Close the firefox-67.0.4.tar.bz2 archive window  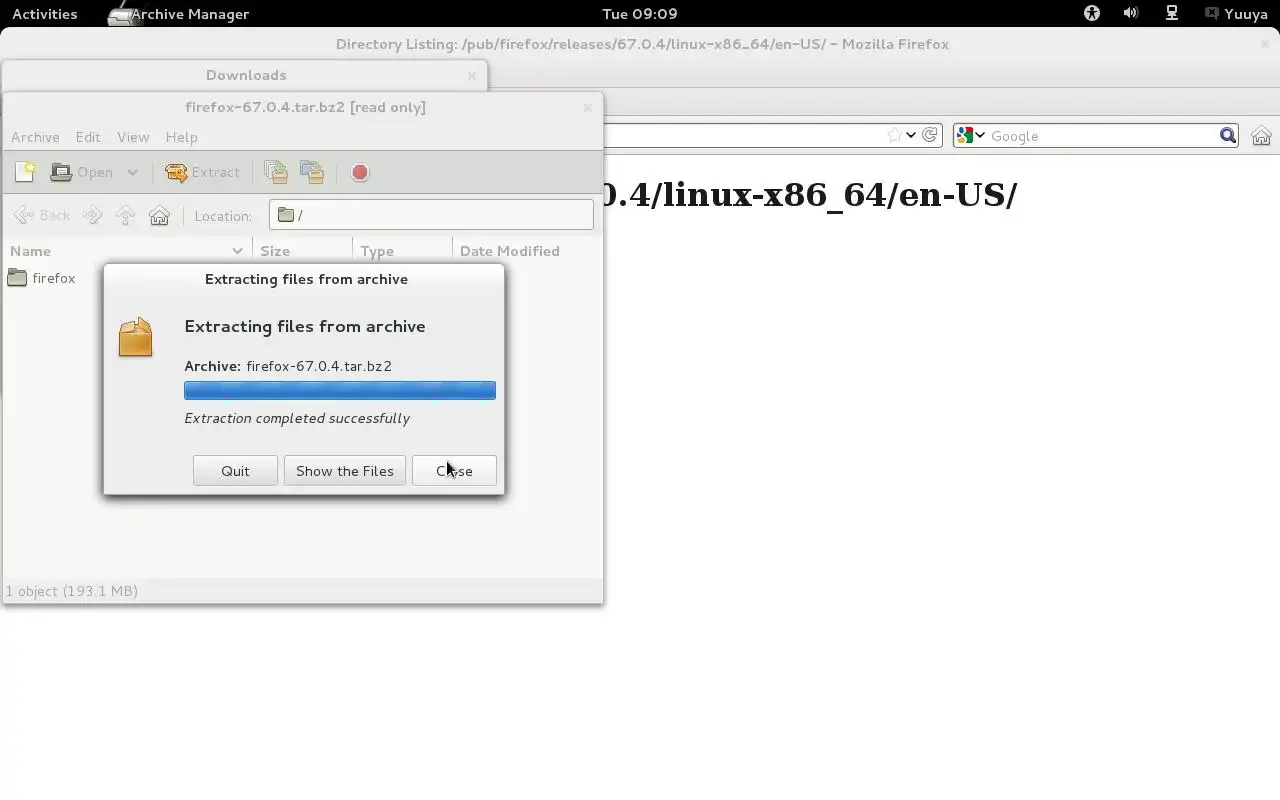588,107
